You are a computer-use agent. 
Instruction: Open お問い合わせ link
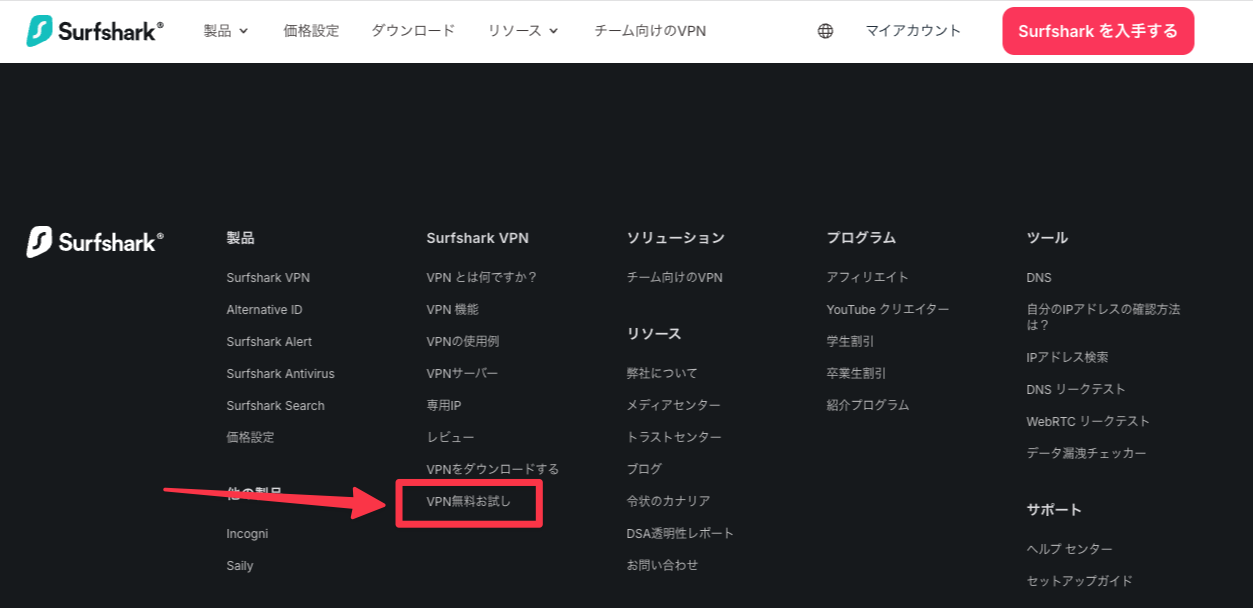(x=662, y=565)
